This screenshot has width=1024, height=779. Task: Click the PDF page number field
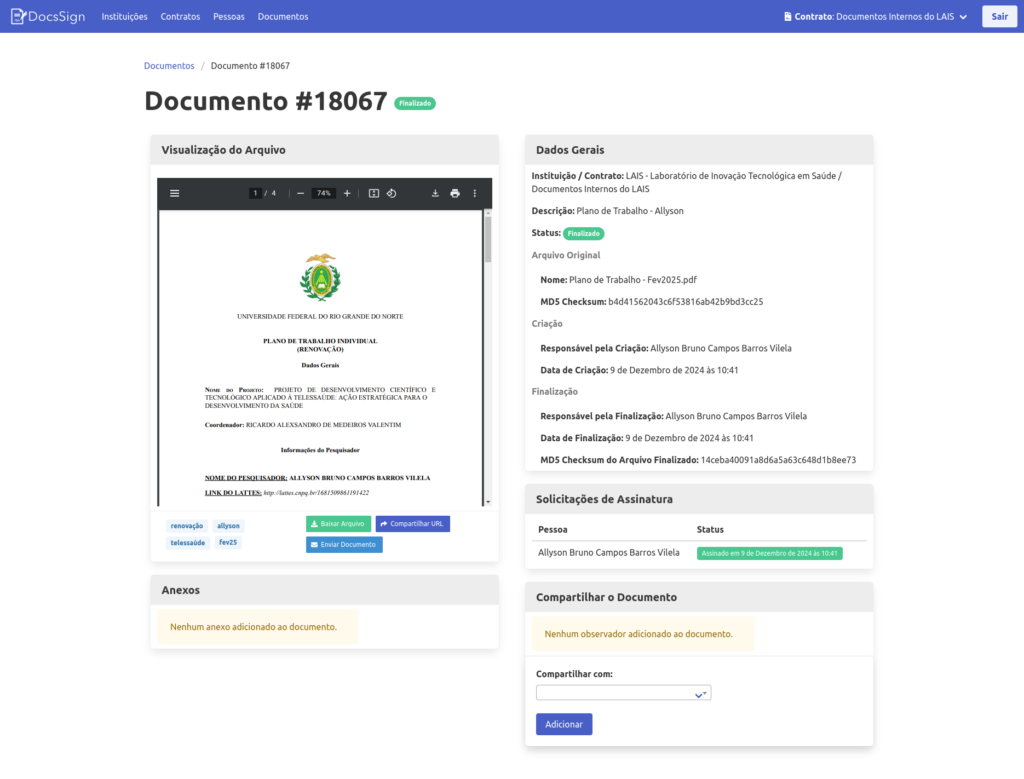[256, 193]
